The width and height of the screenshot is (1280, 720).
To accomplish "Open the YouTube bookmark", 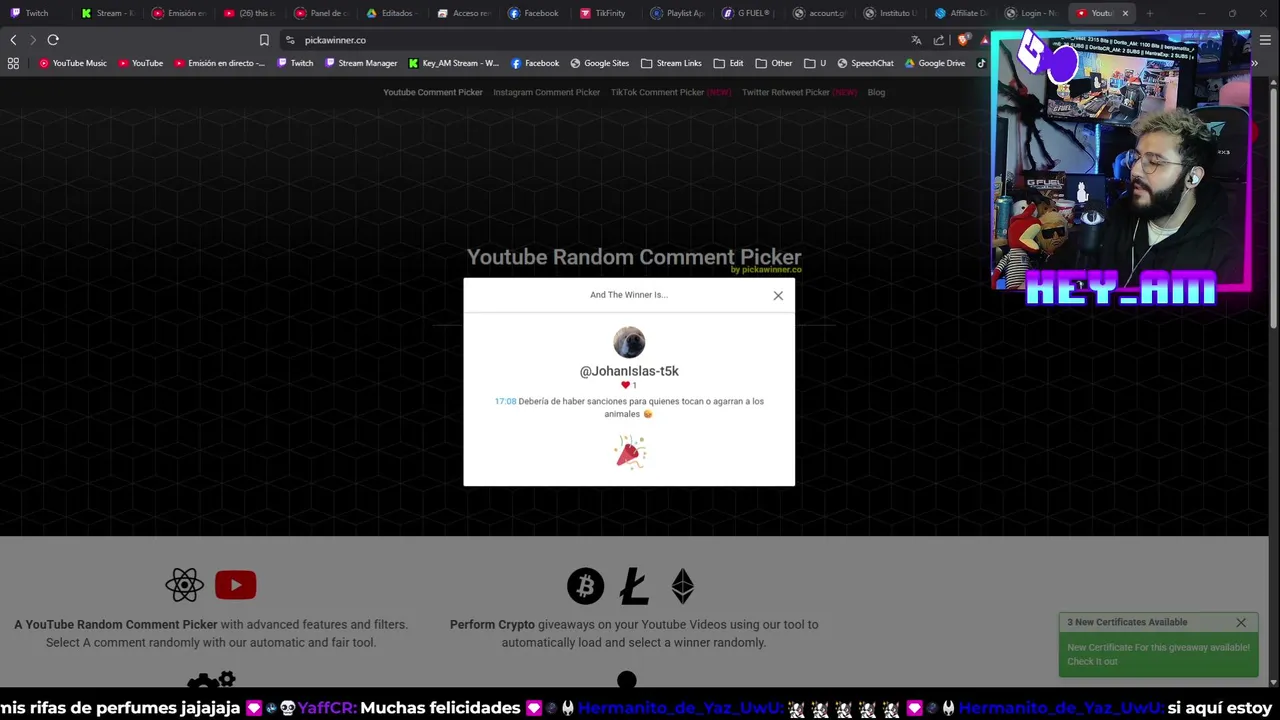I will click(140, 63).
